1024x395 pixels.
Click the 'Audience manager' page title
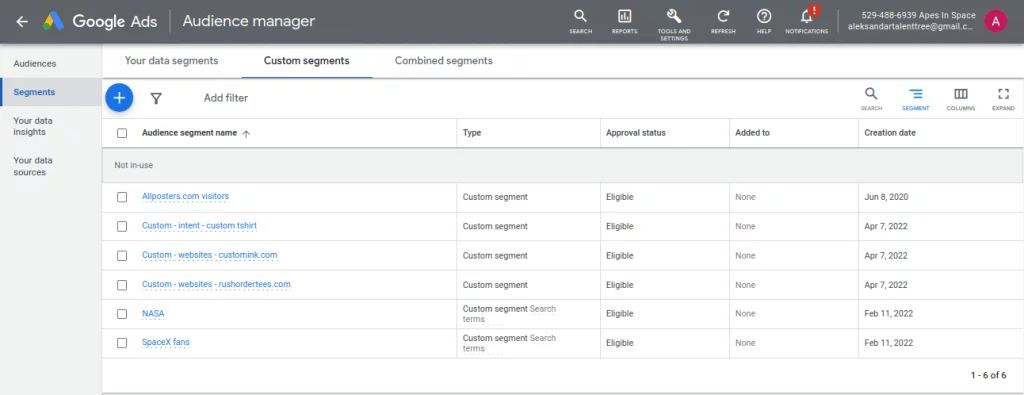tap(249, 21)
